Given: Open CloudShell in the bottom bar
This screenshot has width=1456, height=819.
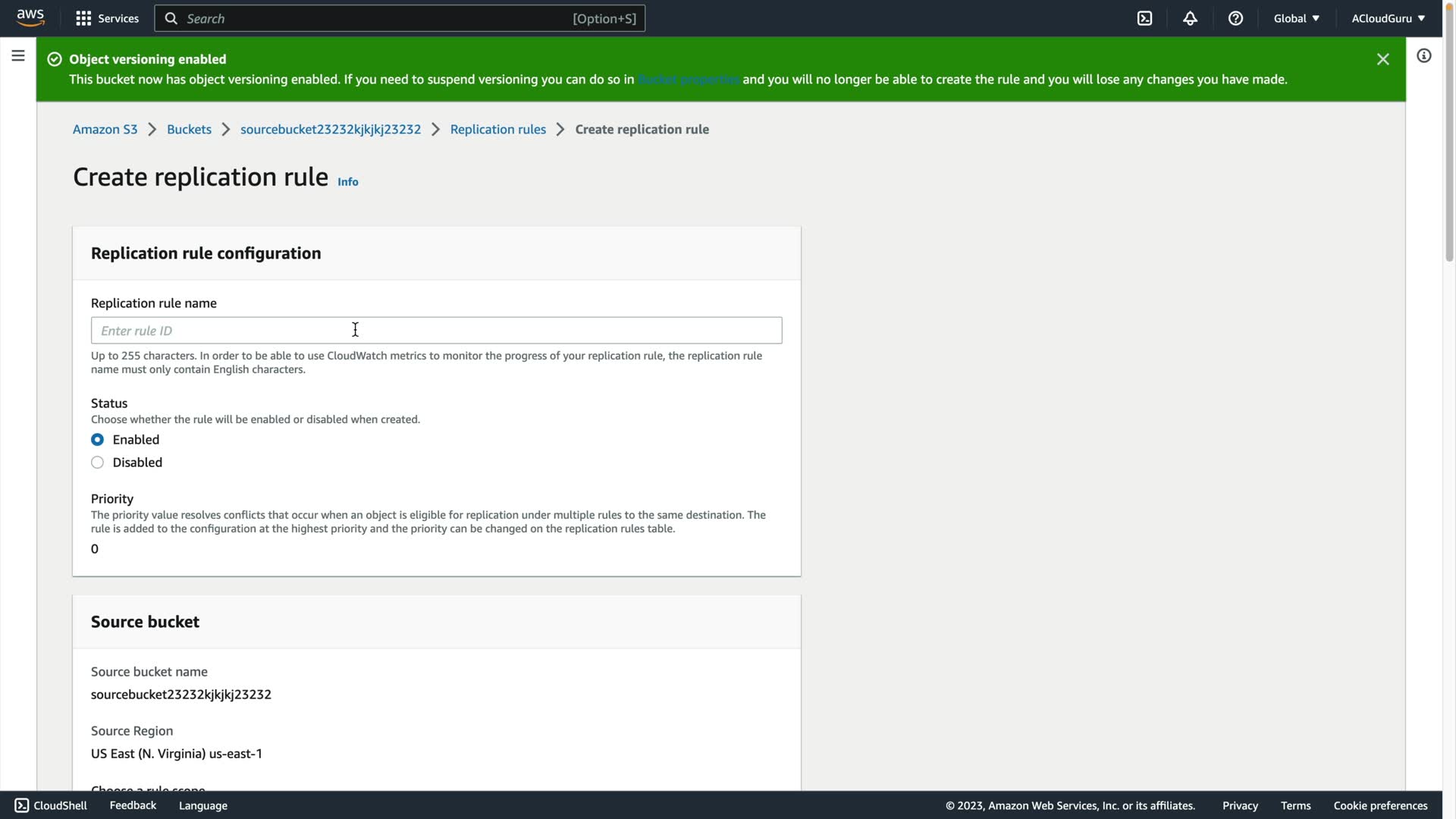Looking at the screenshot, I should click(x=51, y=805).
